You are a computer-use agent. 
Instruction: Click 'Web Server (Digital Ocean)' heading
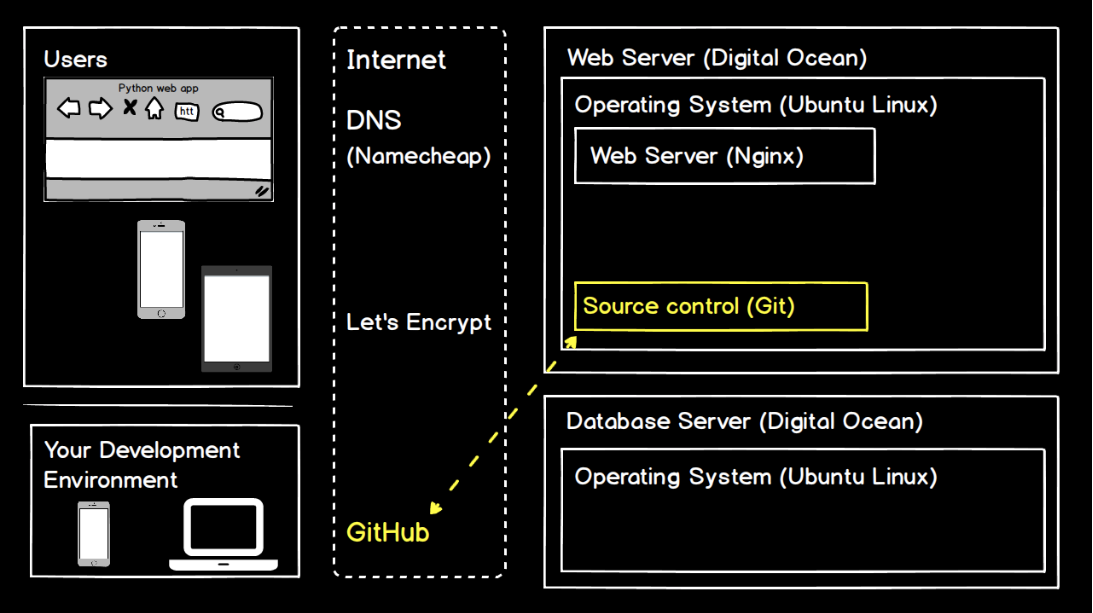717,58
